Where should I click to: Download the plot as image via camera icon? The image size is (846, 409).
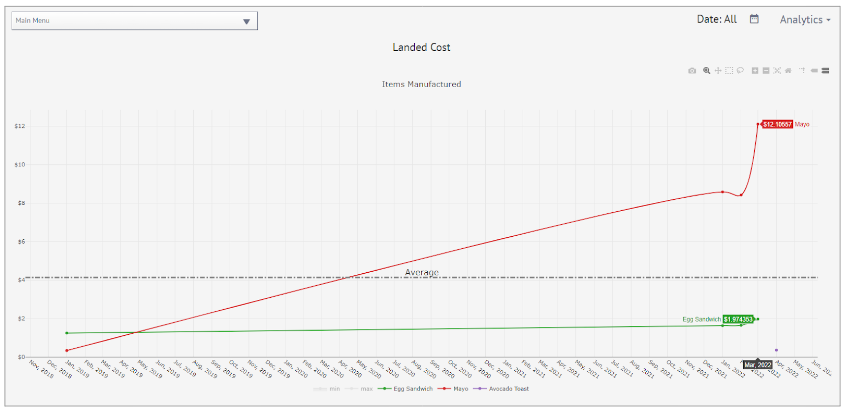click(x=692, y=71)
